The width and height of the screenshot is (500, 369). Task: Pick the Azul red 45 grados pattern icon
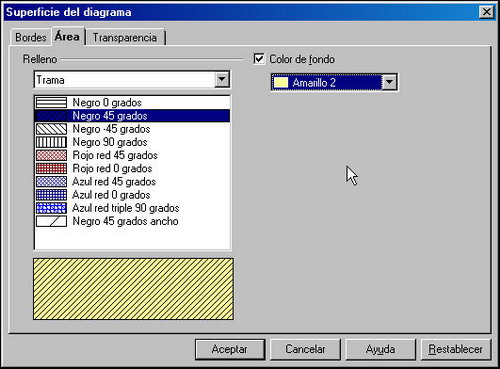tap(51, 182)
